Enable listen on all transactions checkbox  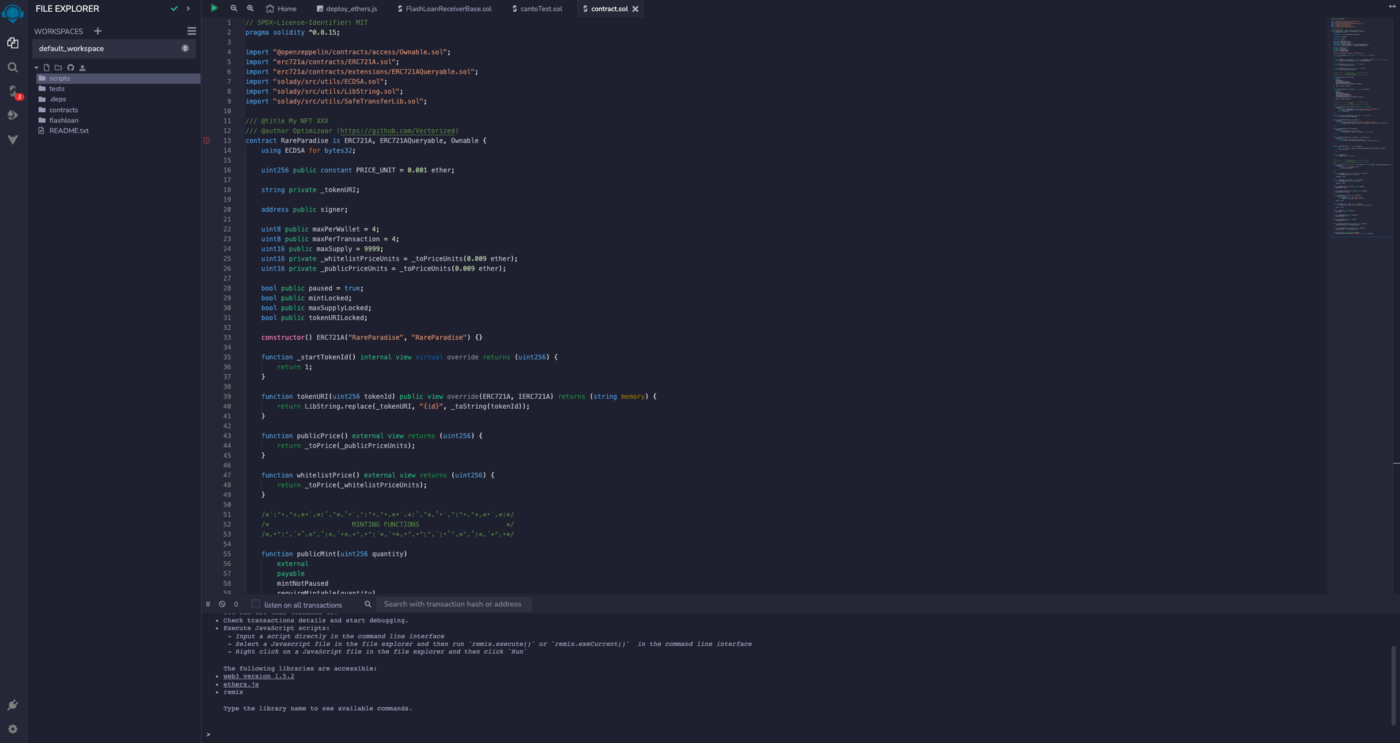click(x=256, y=604)
